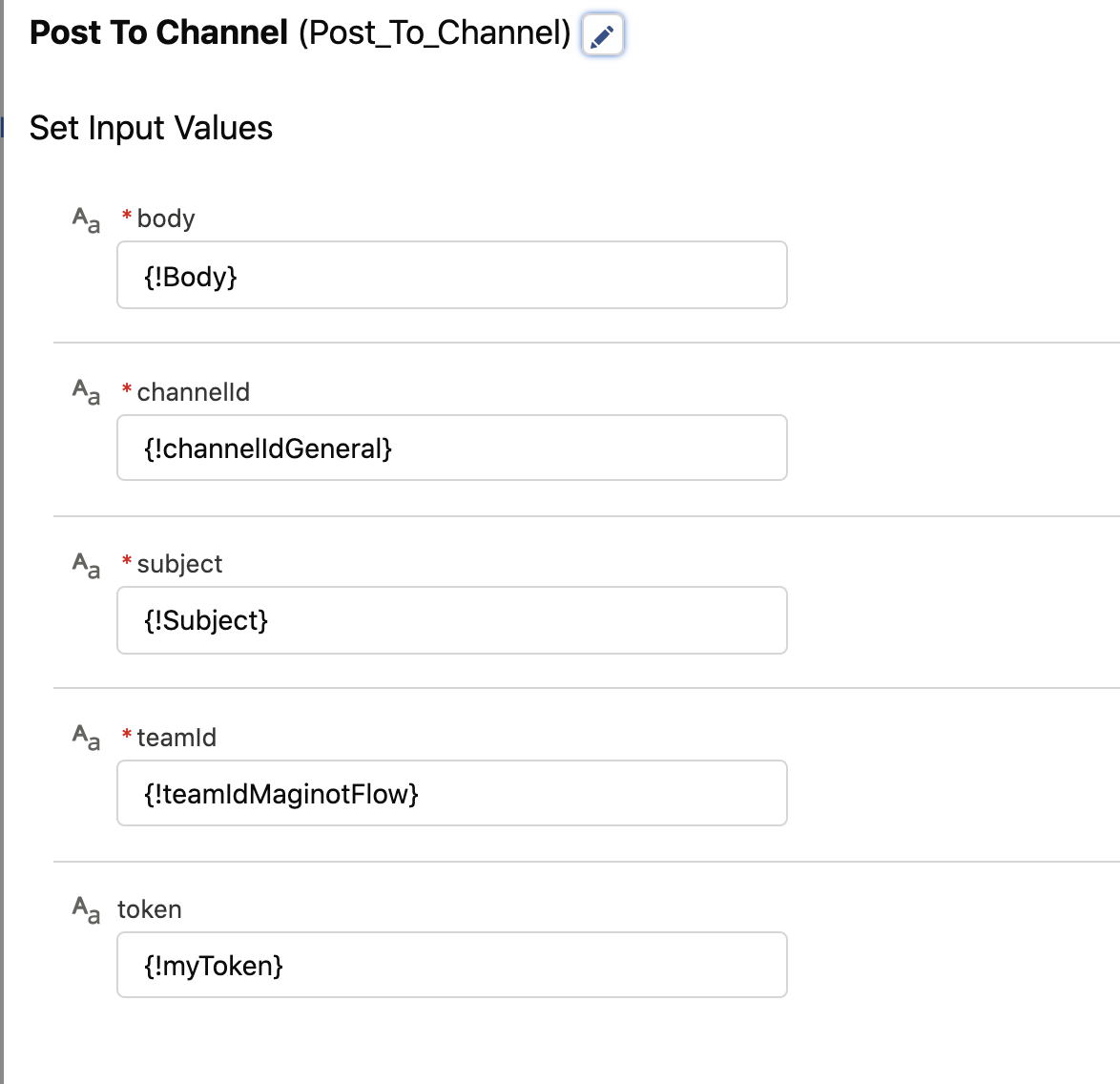This screenshot has width=1120, height=1084.
Task: Click the red required asterisk beside teamId
Action: [127, 735]
